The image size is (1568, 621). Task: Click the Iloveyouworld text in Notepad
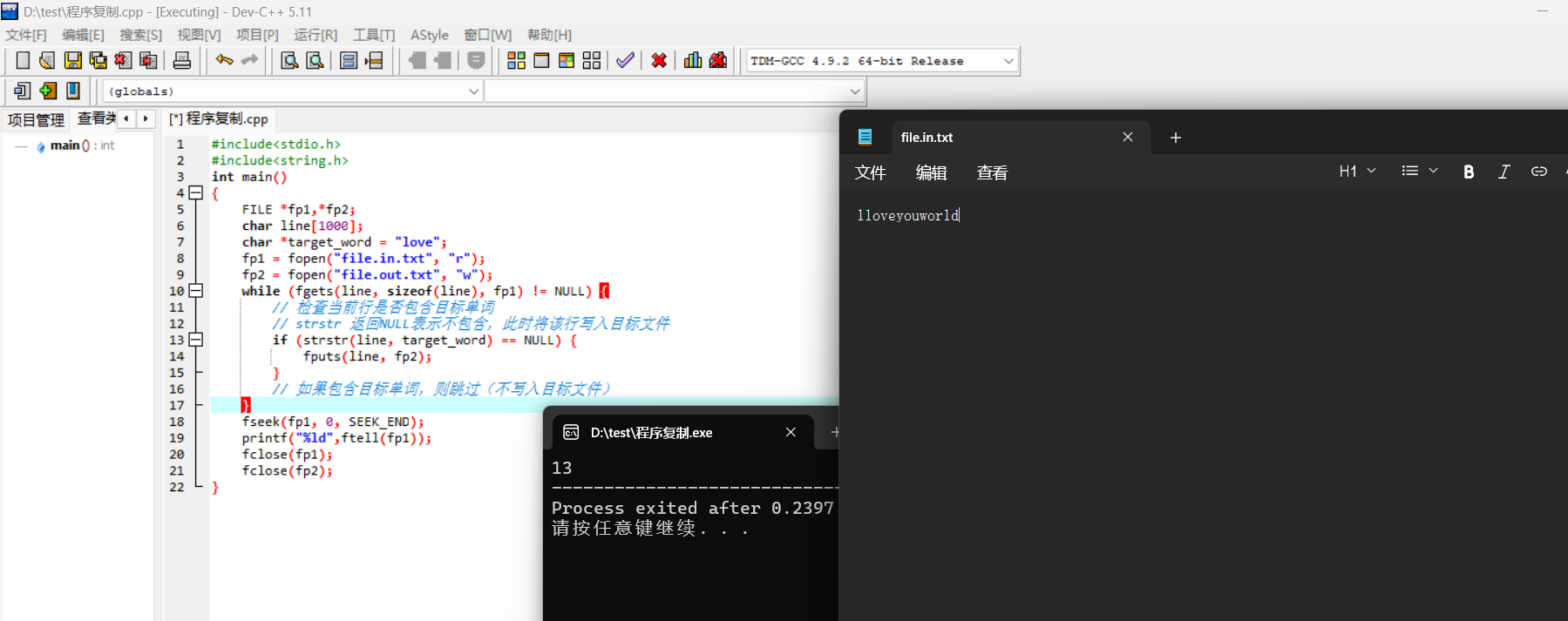tap(907, 215)
